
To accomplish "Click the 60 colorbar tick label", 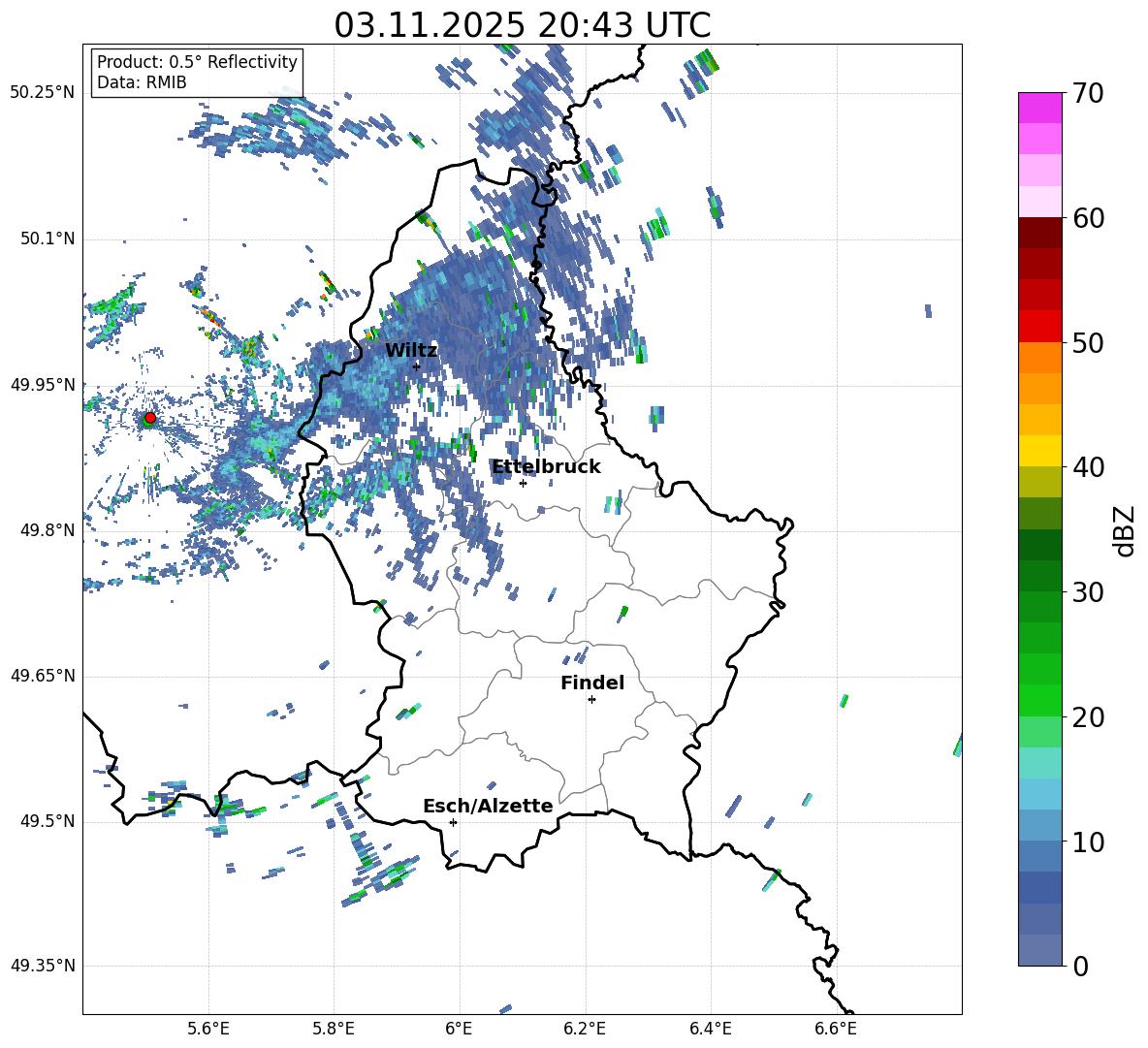I will coord(1088,218).
